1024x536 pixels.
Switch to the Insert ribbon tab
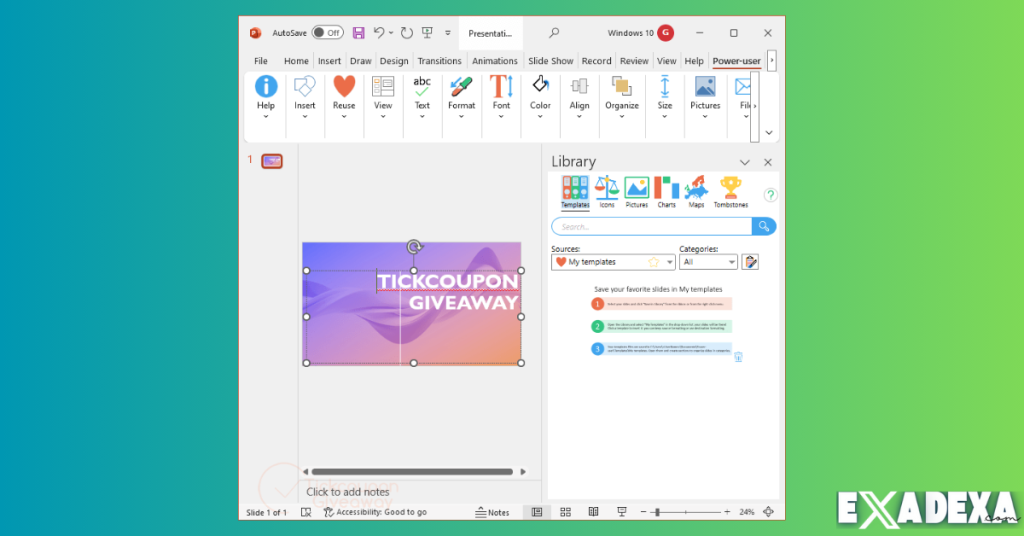[329, 61]
